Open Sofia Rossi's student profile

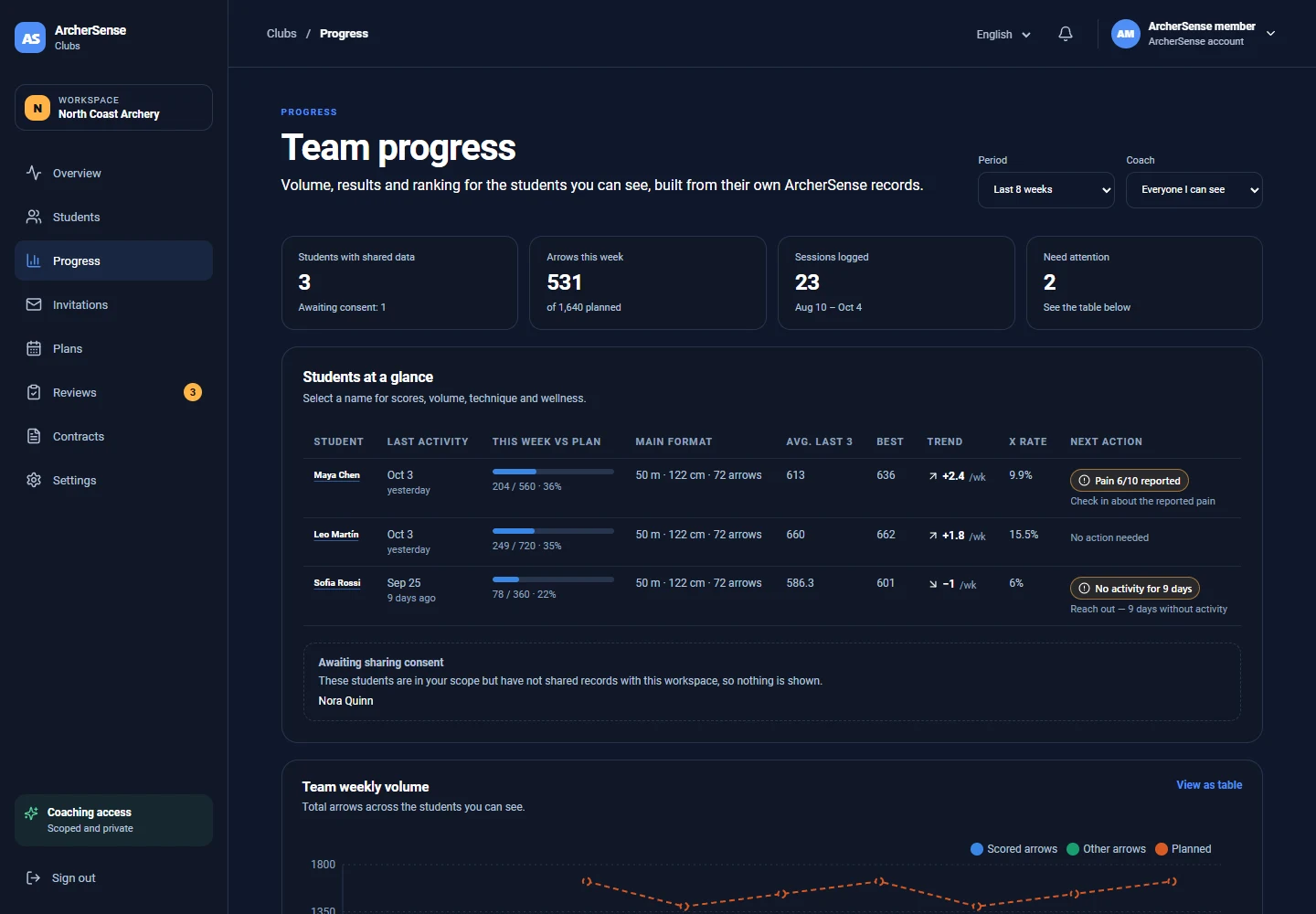tap(337, 583)
